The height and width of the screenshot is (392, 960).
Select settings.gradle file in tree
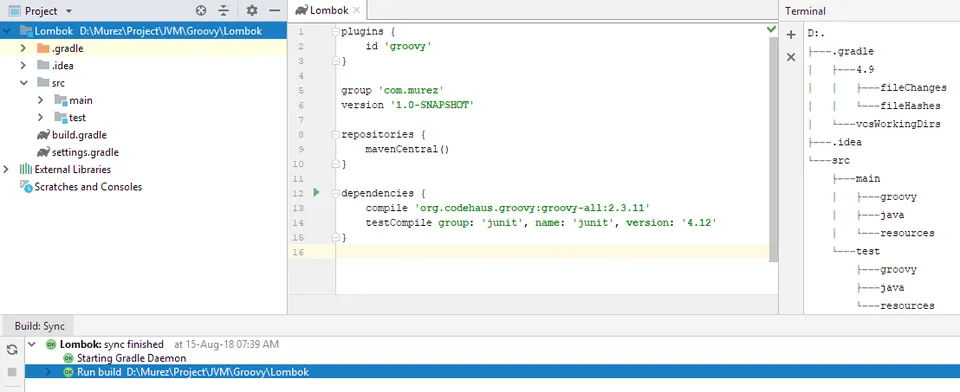click(x=85, y=152)
